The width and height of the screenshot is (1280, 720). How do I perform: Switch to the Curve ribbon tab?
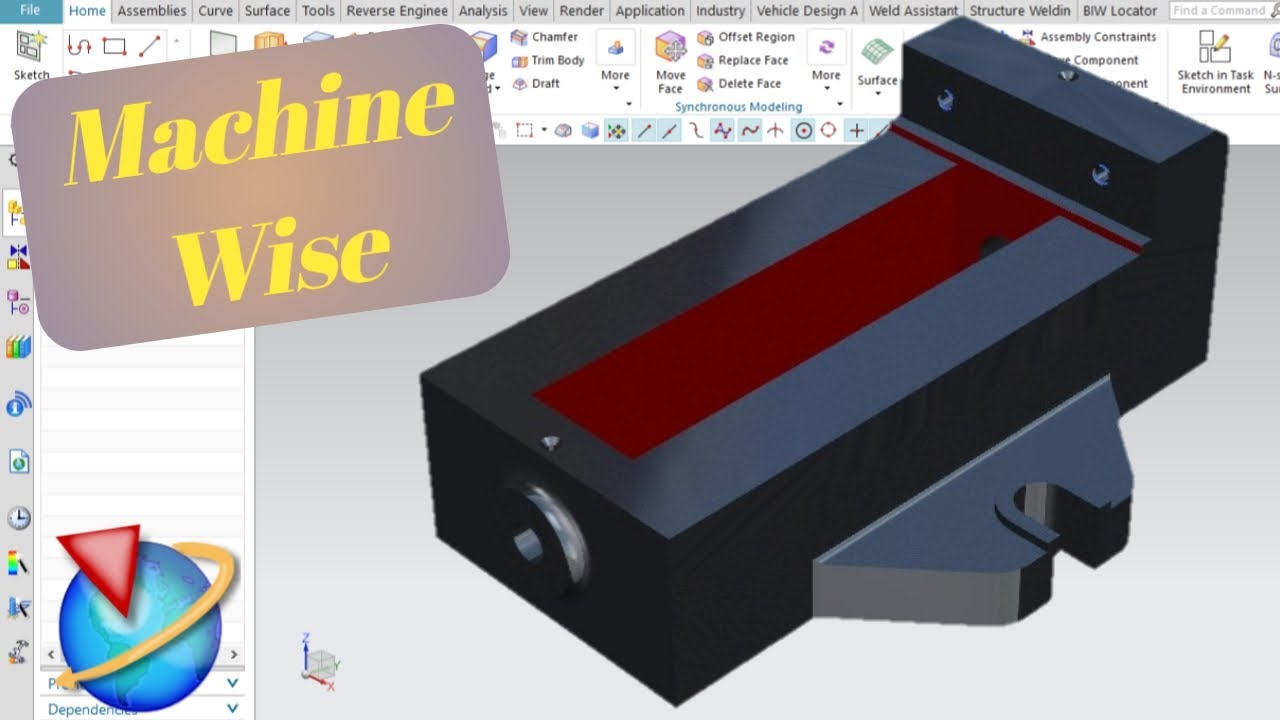click(215, 11)
